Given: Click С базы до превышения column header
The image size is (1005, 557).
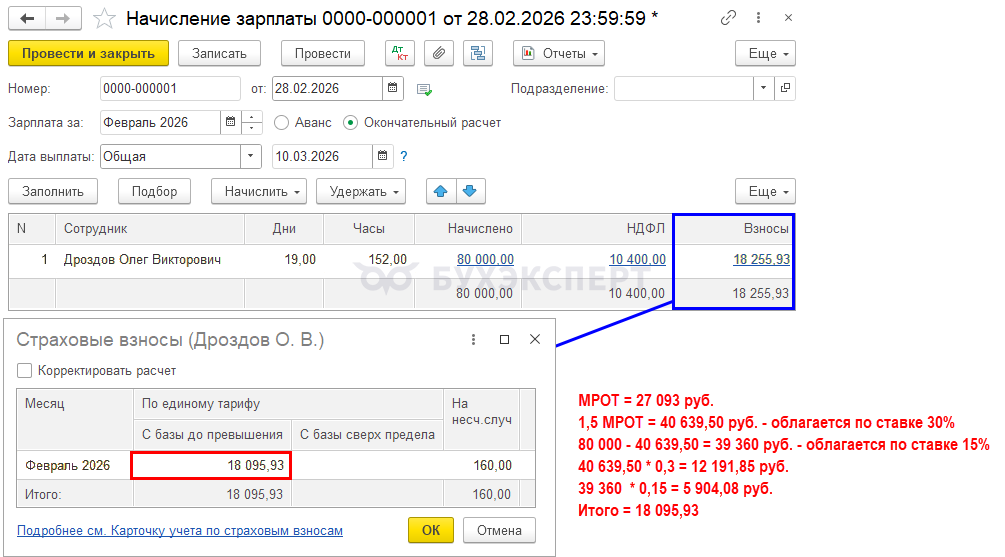Looking at the screenshot, I should tap(212, 435).
